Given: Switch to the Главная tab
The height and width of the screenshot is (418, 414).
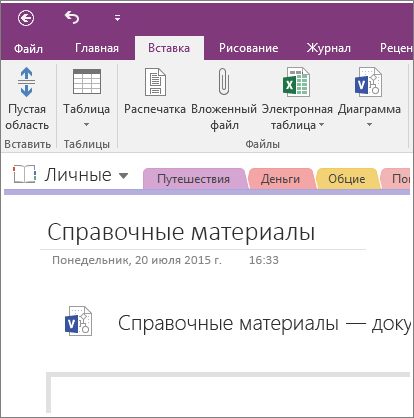Looking at the screenshot, I should coord(97,48).
